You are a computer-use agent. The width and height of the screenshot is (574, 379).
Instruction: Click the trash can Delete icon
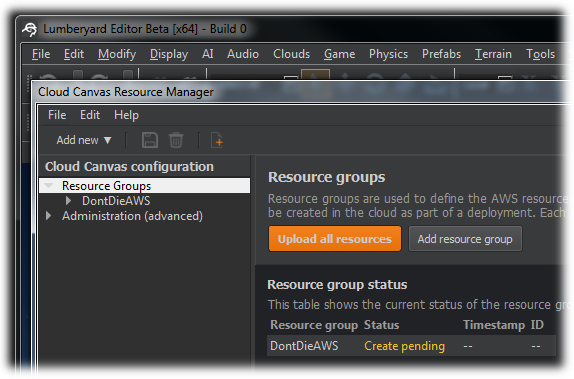[x=176, y=140]
